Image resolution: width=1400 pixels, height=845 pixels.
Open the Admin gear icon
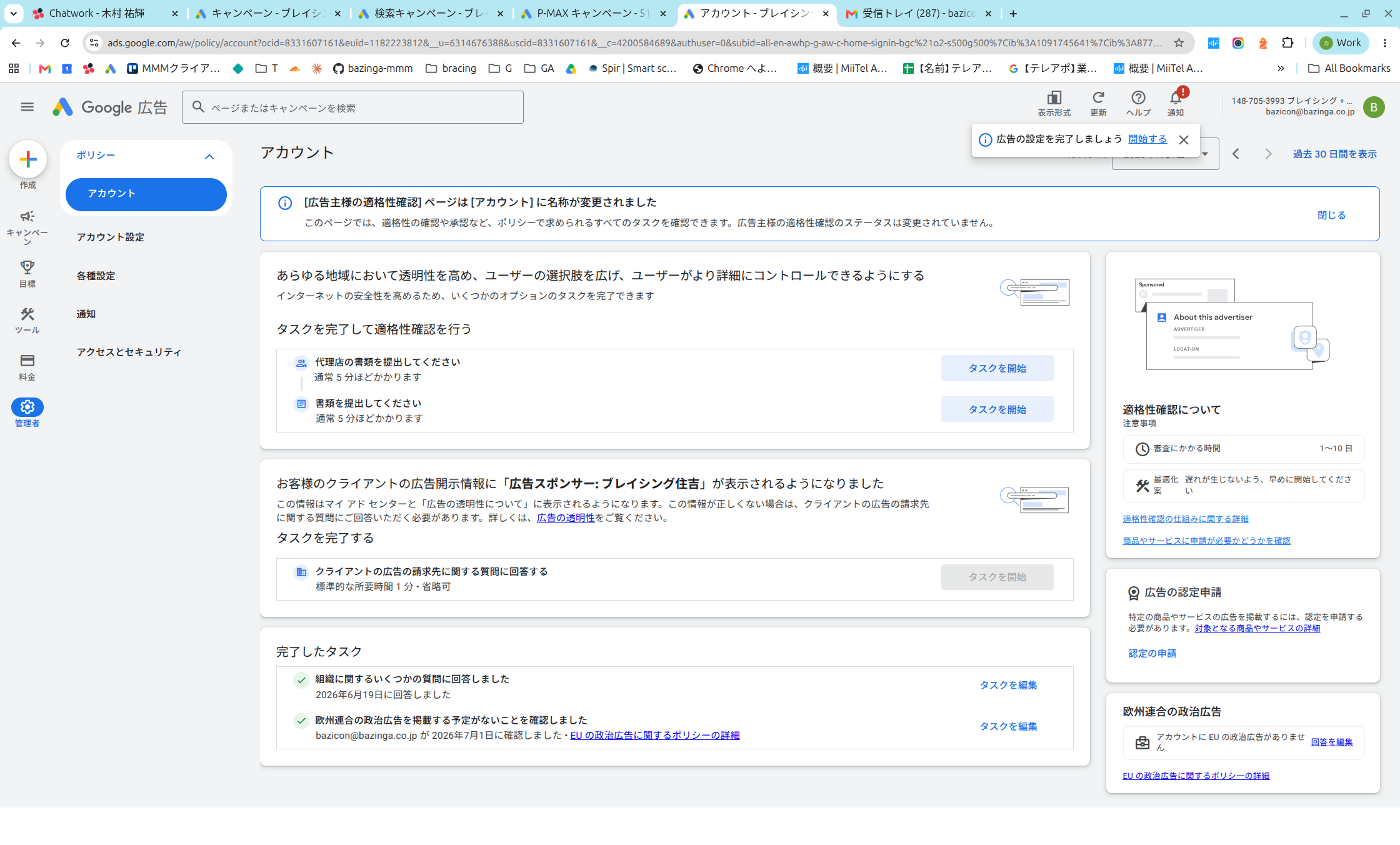27,407
